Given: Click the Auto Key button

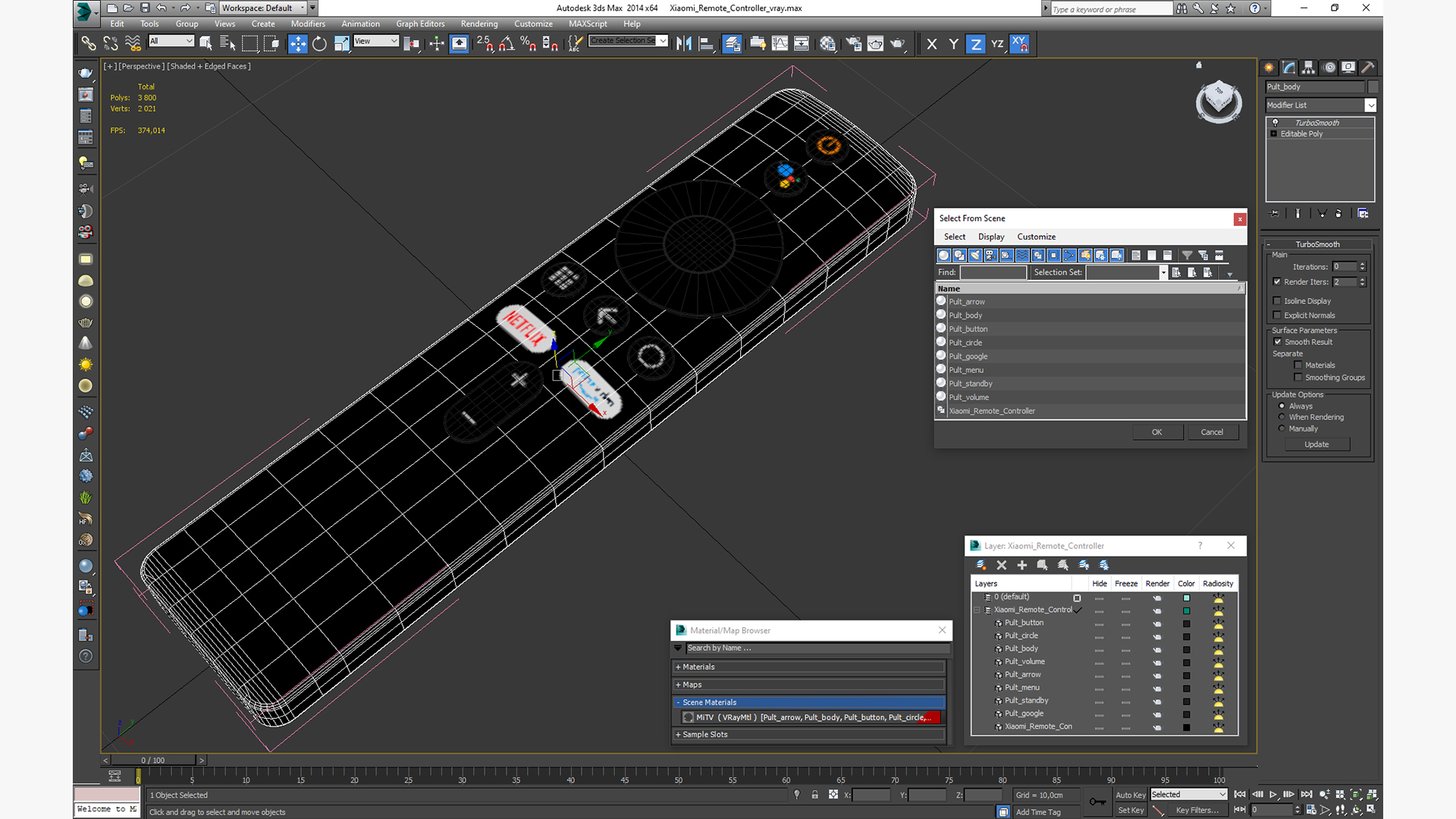Looking at the screenshot, I should pos(1130,795).
